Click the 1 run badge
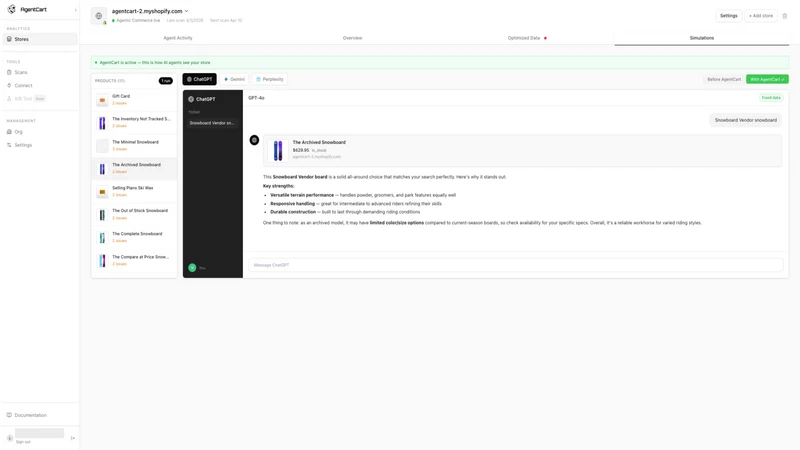Screen dimensions: 800x450 pos(166,81)
